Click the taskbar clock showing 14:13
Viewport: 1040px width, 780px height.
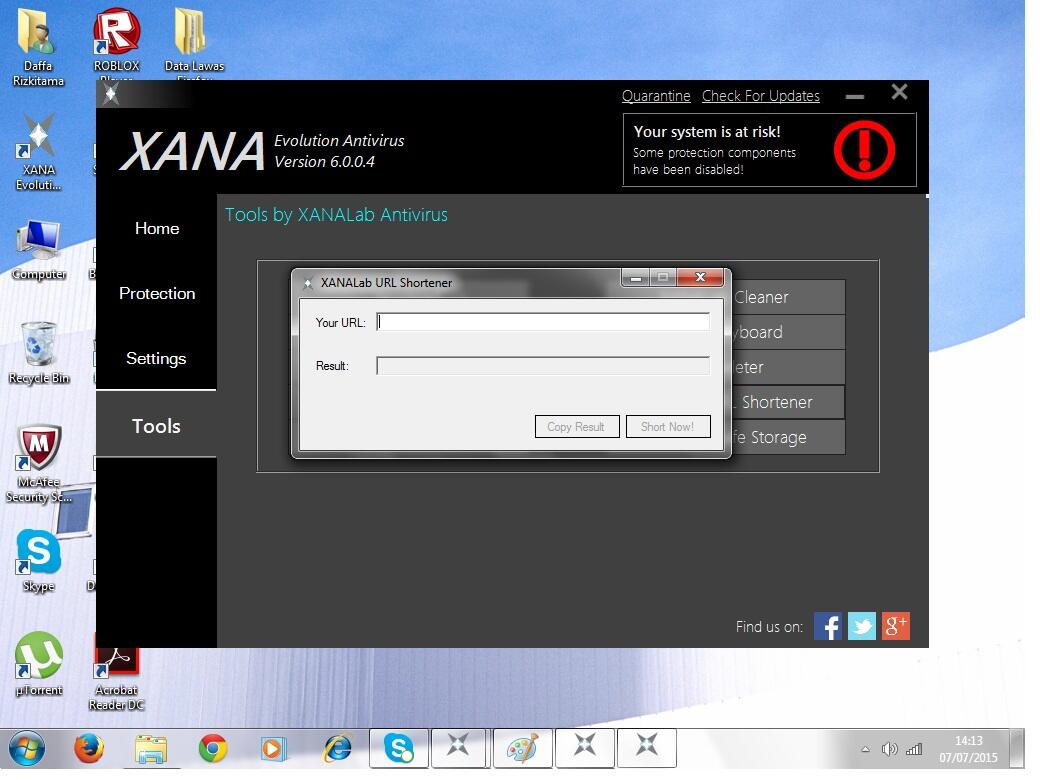[x=968, y=749]
